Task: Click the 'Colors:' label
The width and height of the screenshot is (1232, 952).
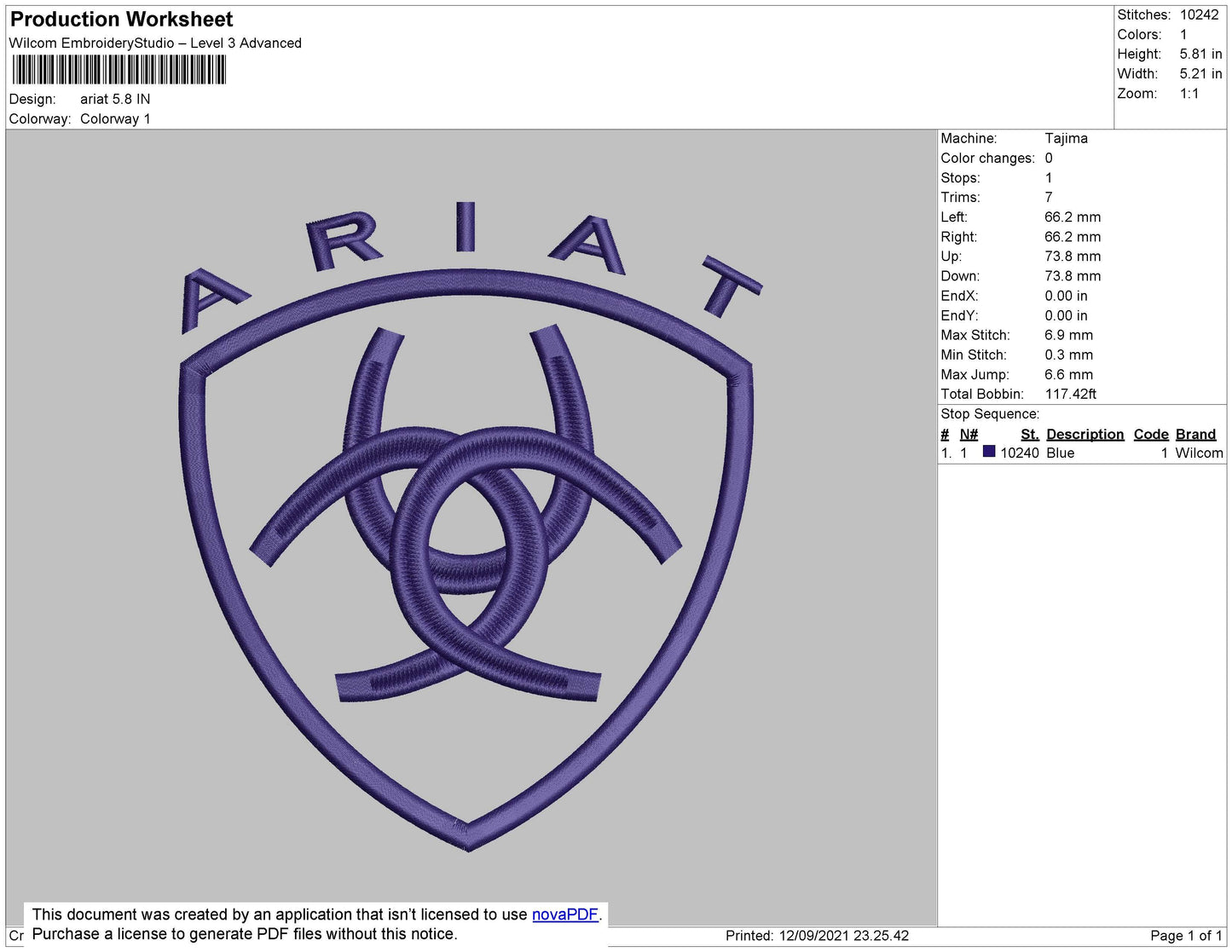Action: 1139,34
